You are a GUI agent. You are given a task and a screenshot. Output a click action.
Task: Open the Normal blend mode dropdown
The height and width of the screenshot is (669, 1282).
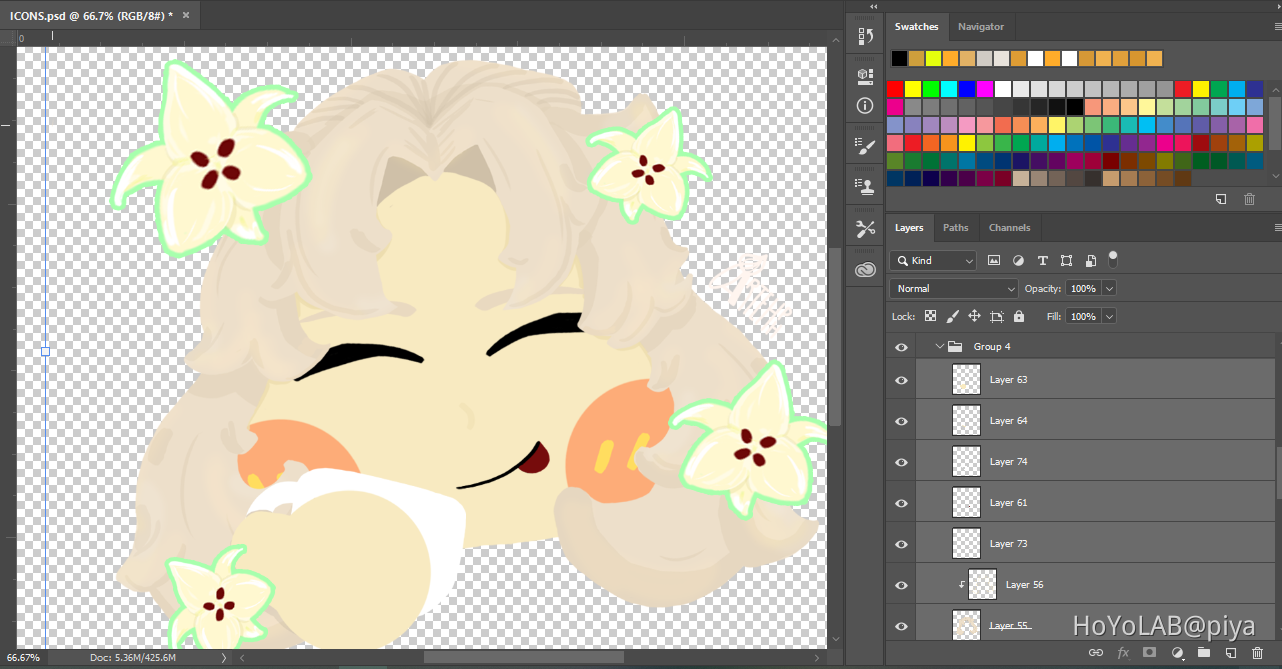point(953,288)
